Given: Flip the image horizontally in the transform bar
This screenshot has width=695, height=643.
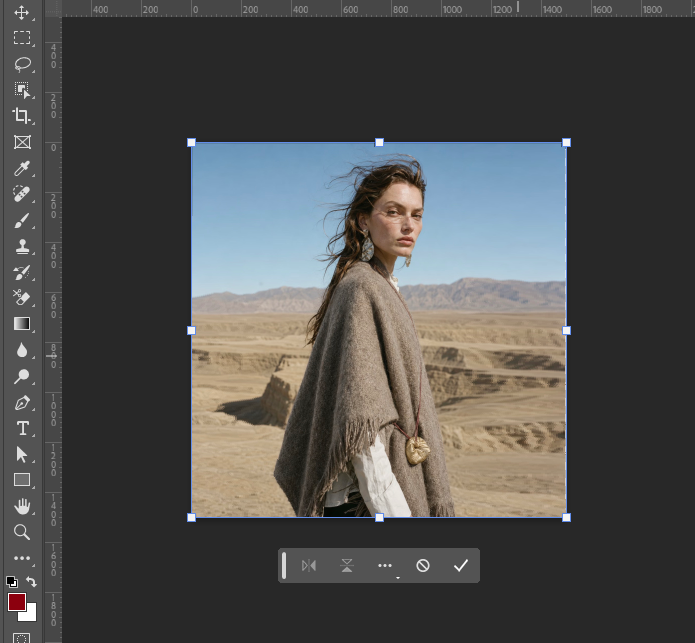Looking at the screenshot, I should click(309, 565).
